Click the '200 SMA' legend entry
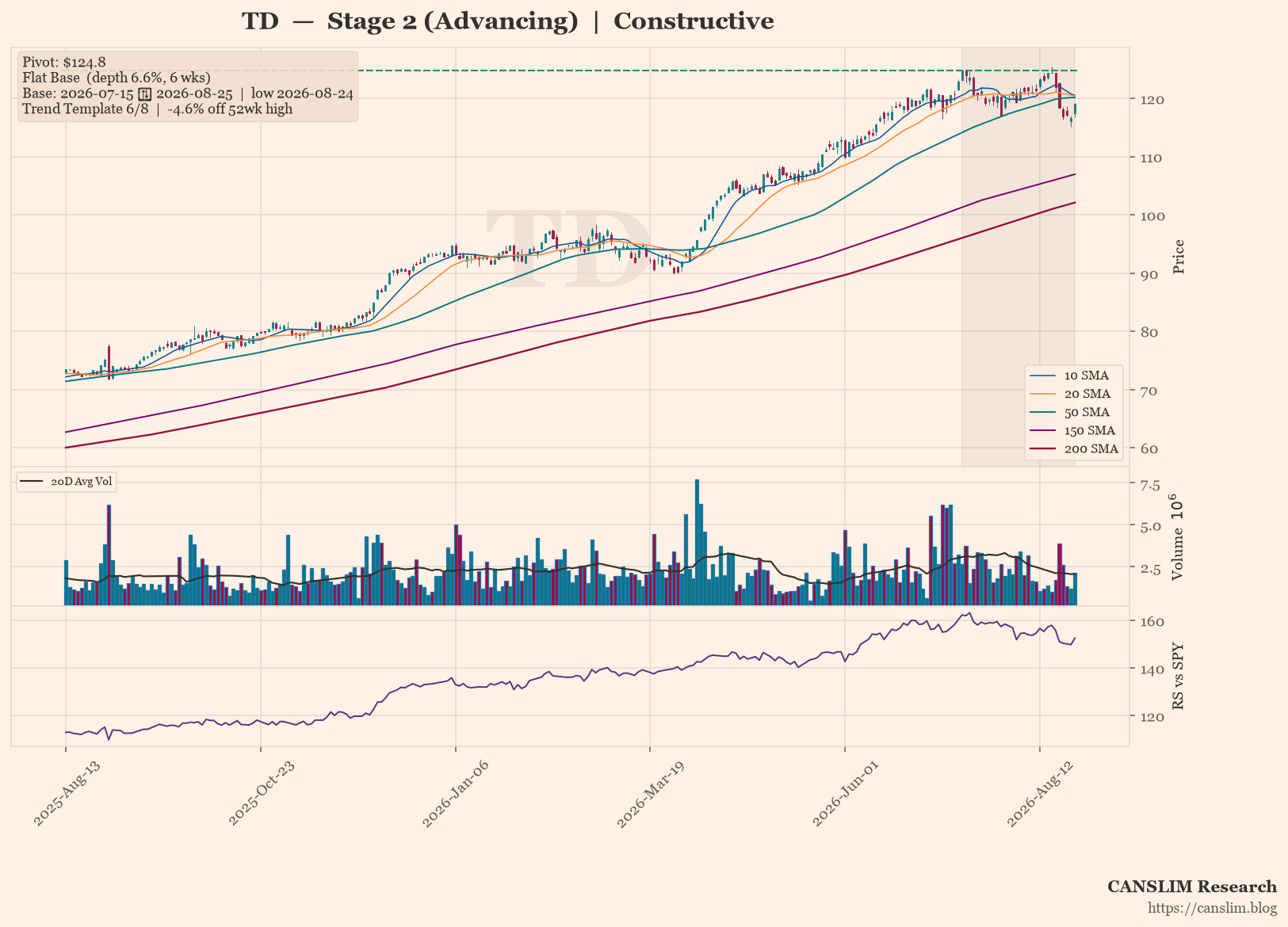 pos(1072,448)
